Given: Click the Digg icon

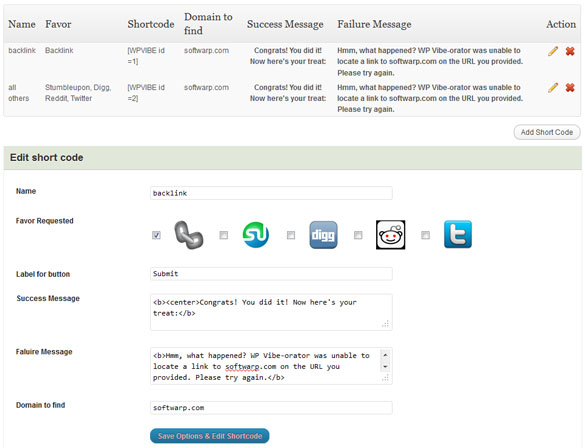Looking at the screenshot, I should pyautogui.click(x=323, y=235).
